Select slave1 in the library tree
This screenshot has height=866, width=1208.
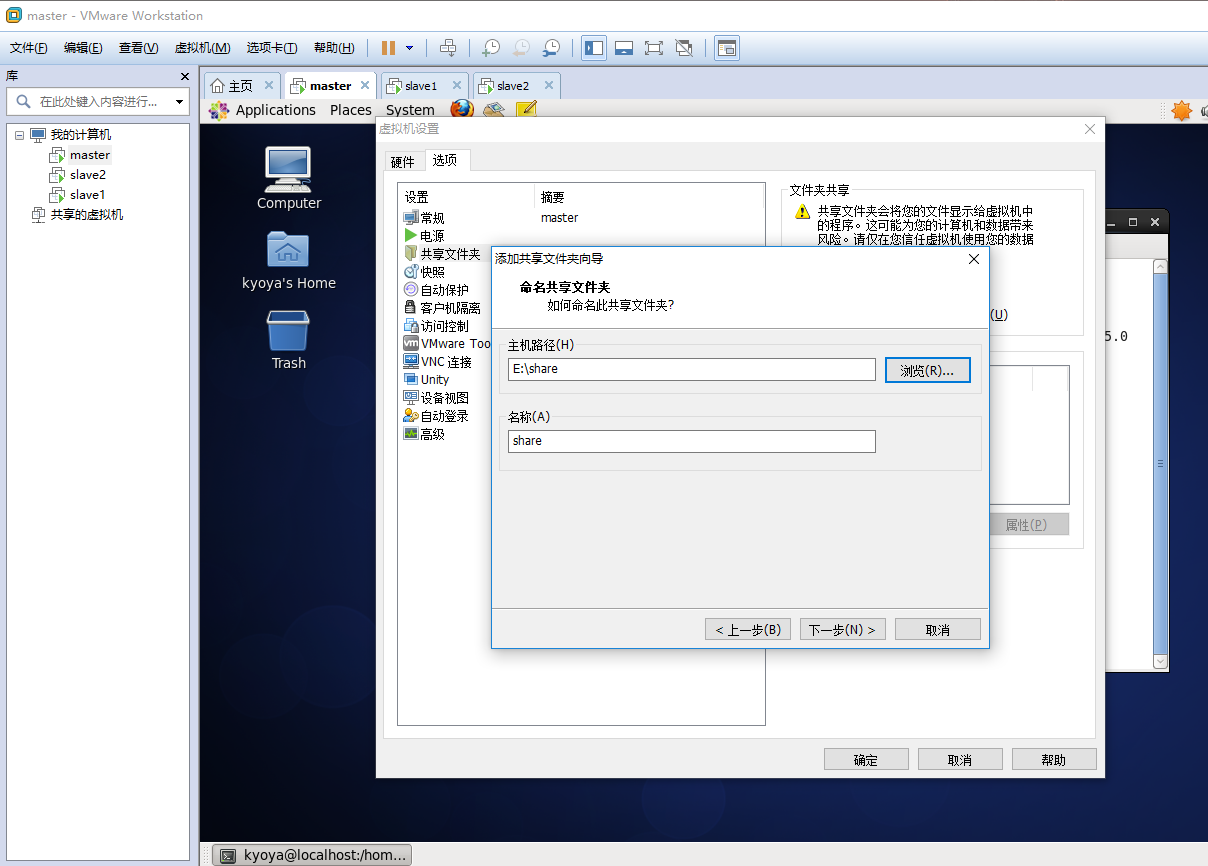point(87,195)
